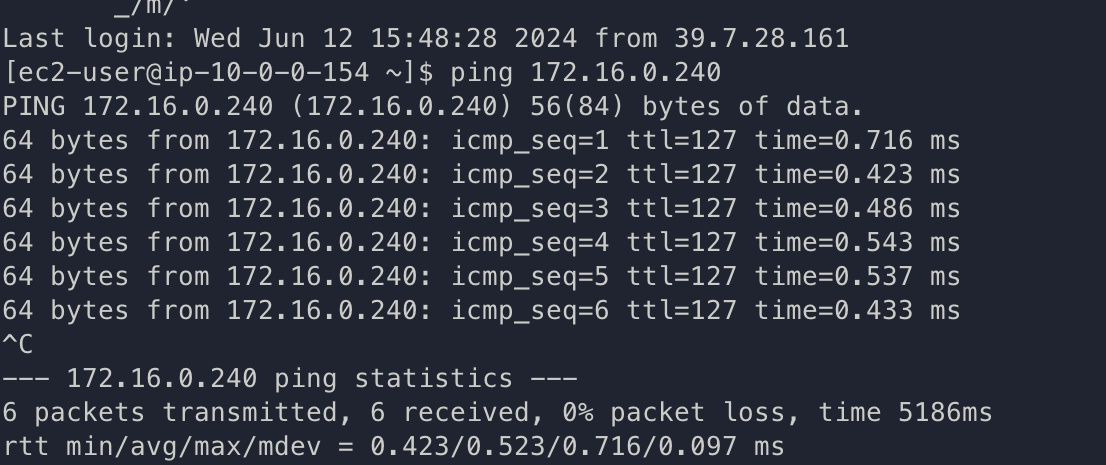Screen dimensions: 1106x465
Task: Click the icmp_seq=6 reply text
Action: [x=530, y=311]
